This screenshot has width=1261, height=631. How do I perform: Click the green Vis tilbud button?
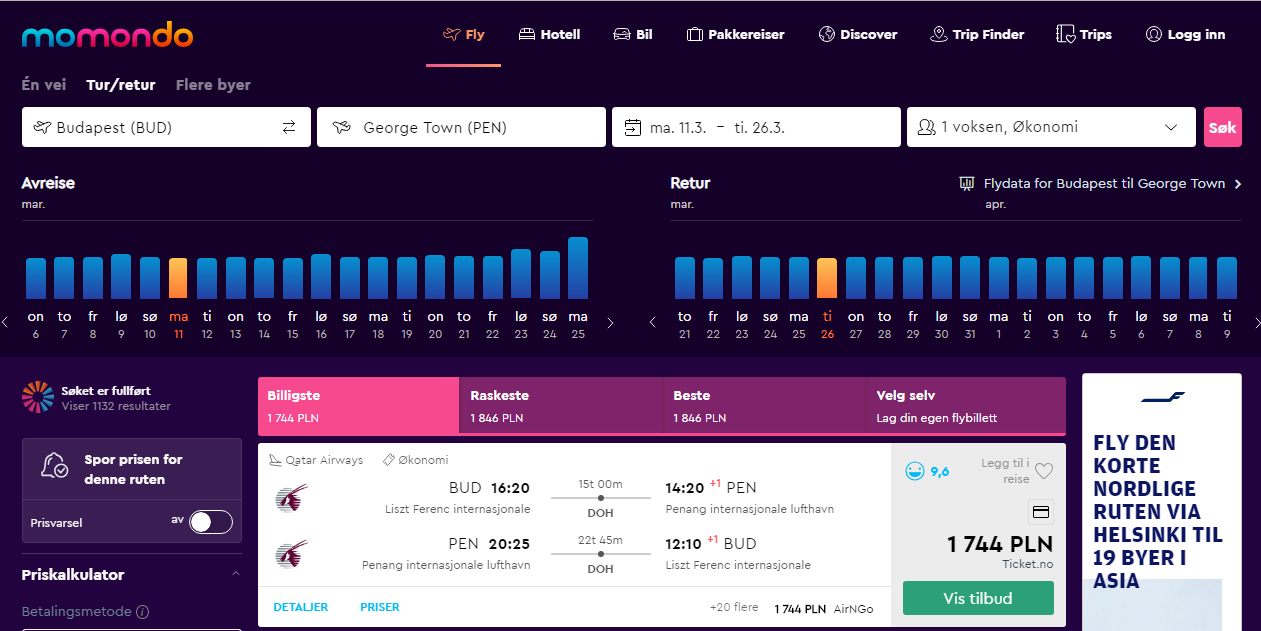[978, 598]
